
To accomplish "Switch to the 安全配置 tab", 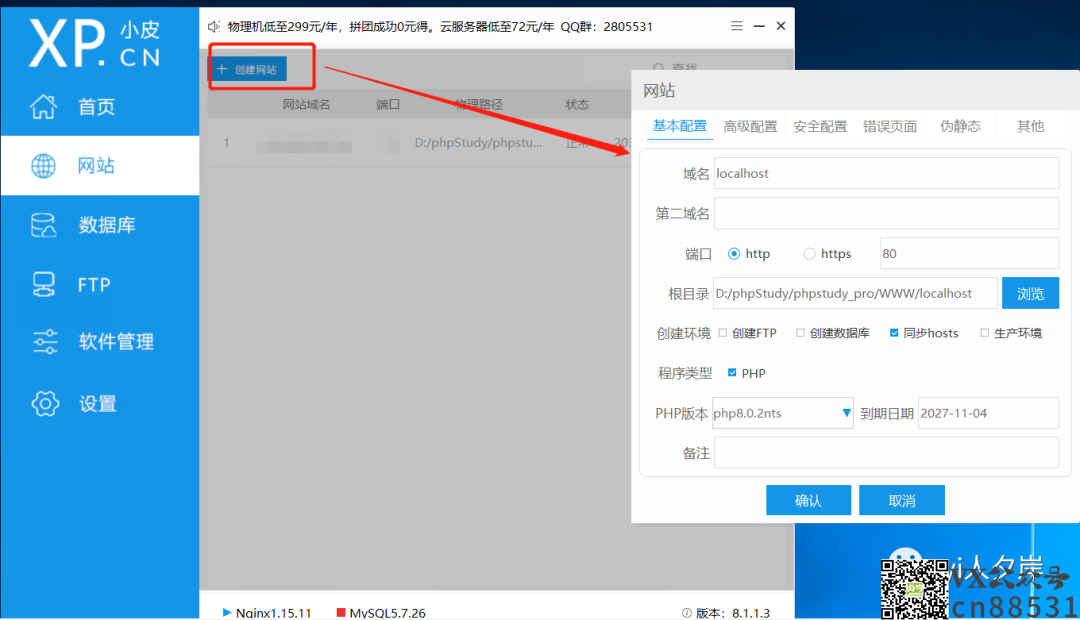I will 820,126.
